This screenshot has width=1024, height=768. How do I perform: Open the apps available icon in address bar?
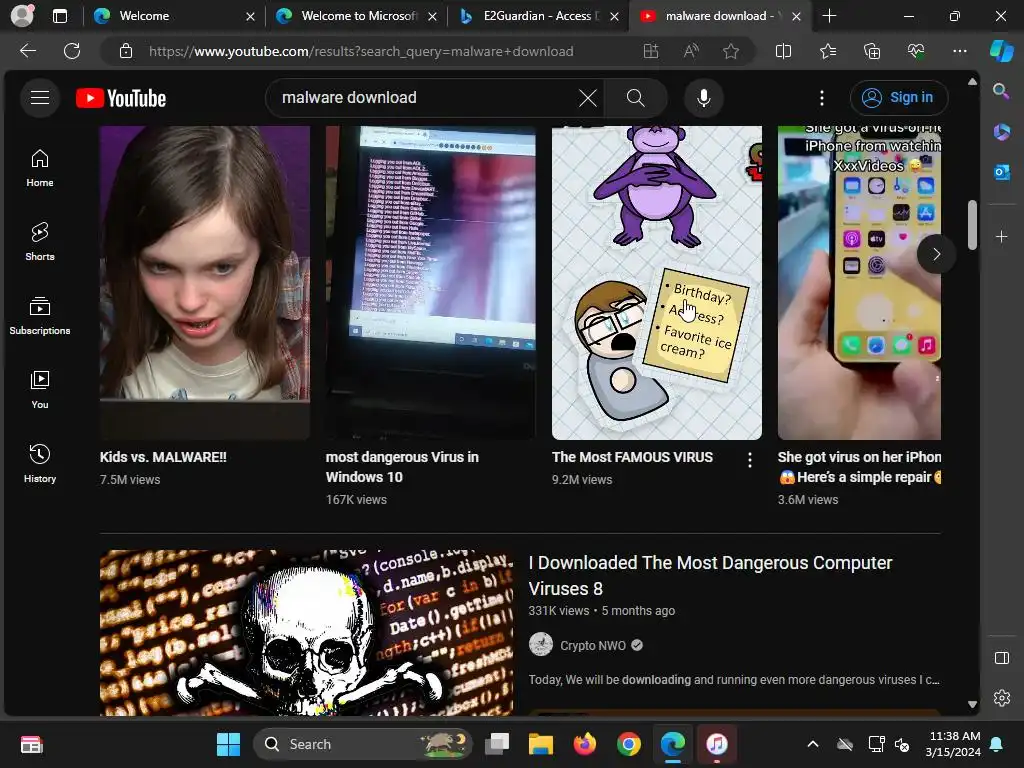point(650,51)
